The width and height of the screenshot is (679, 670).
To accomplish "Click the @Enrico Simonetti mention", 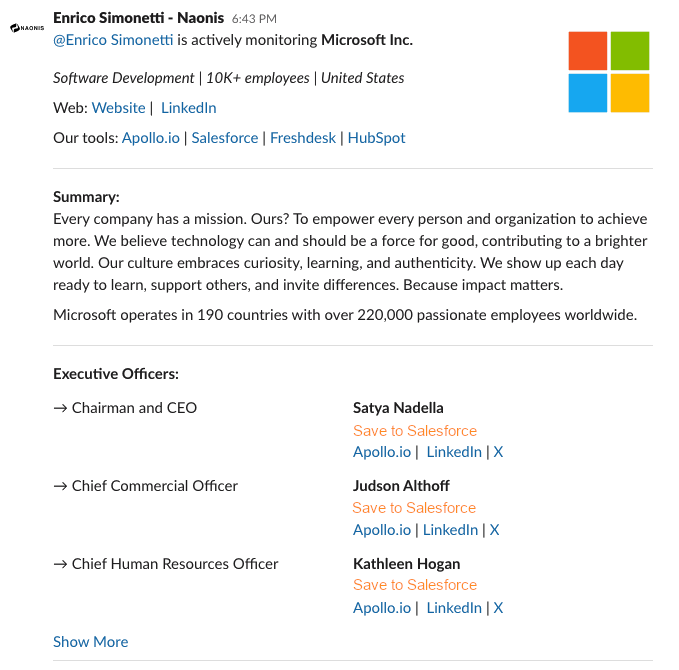I will coord(113,40).
